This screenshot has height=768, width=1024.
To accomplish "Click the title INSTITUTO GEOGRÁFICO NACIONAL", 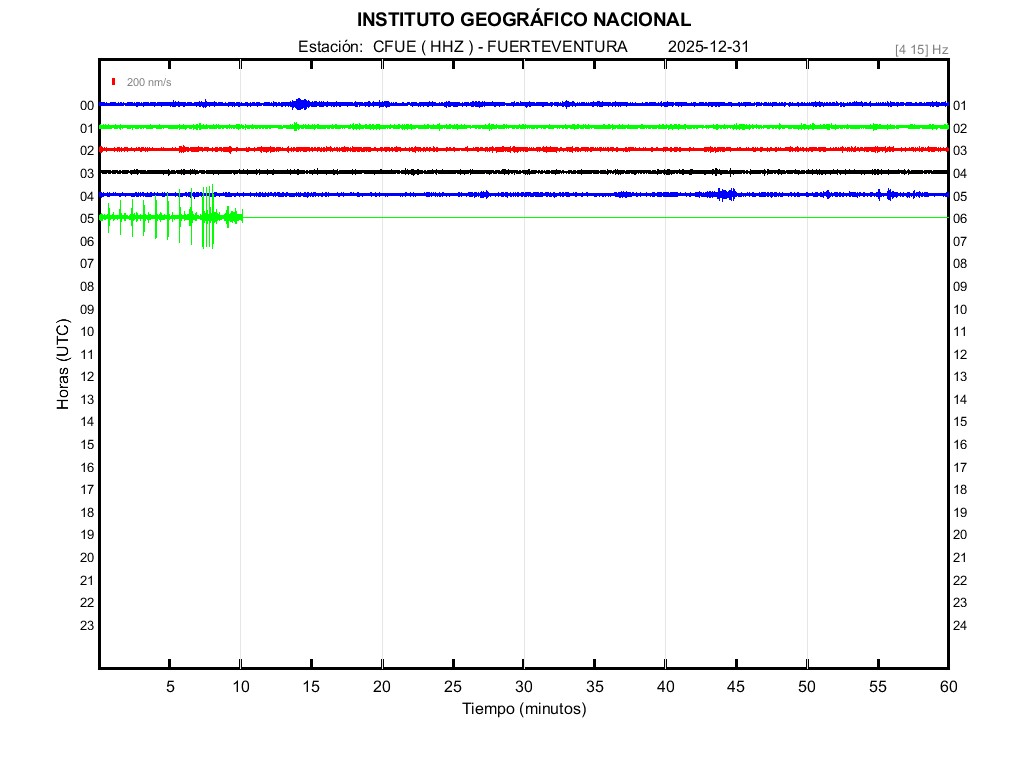I will pyautogui.click(x=523, y=20).
